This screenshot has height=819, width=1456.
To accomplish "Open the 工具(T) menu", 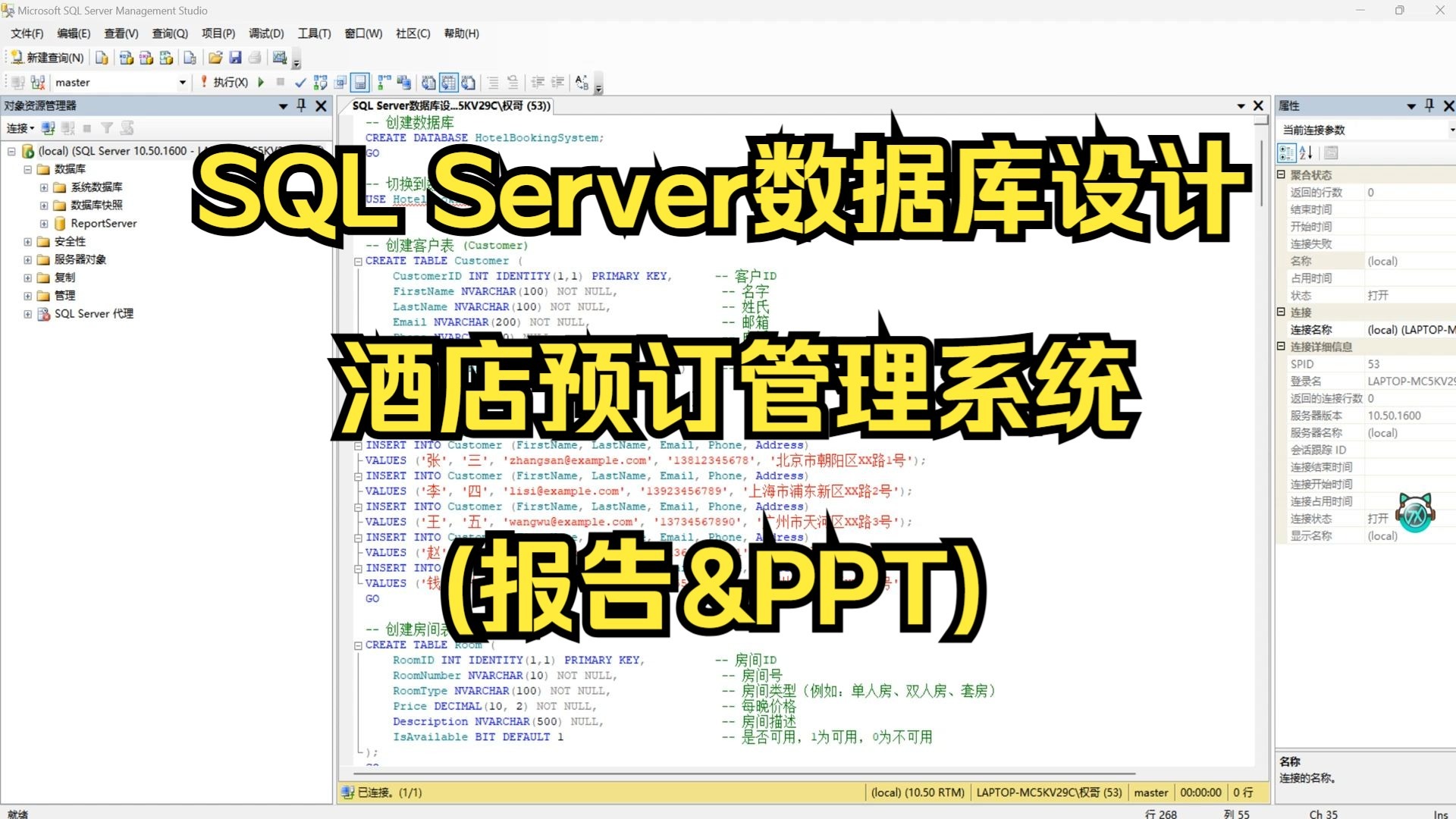I will click(314, 33).
